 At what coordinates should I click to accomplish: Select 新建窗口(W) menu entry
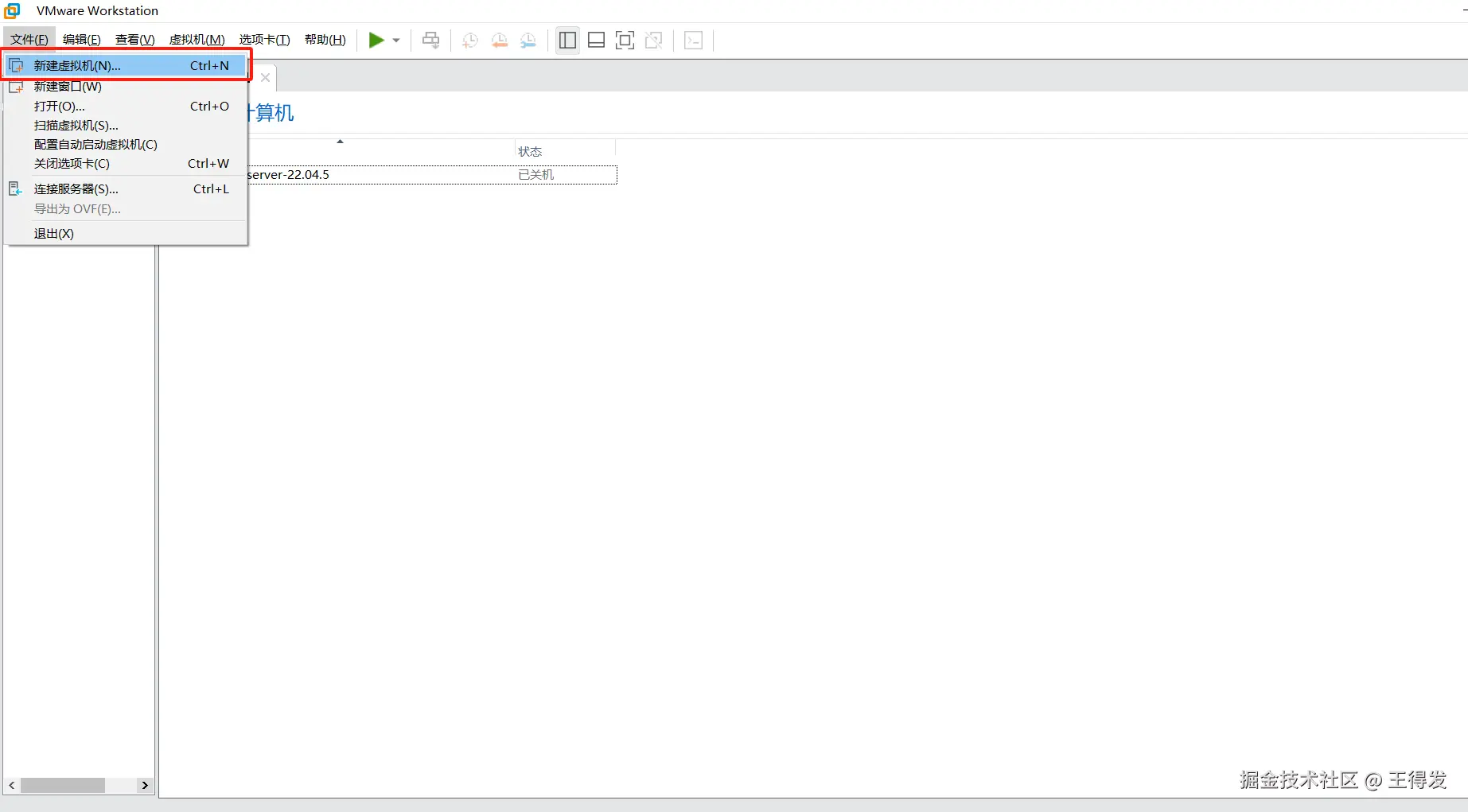tap(126, 86)
